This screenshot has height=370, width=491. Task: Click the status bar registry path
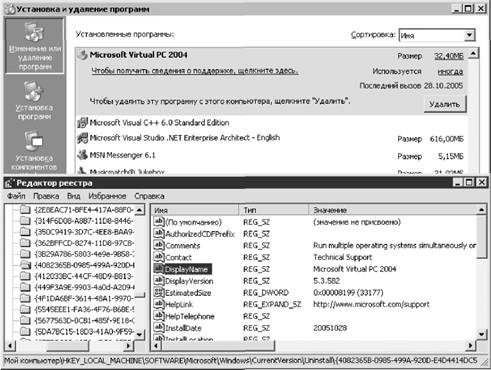[241, 361]
